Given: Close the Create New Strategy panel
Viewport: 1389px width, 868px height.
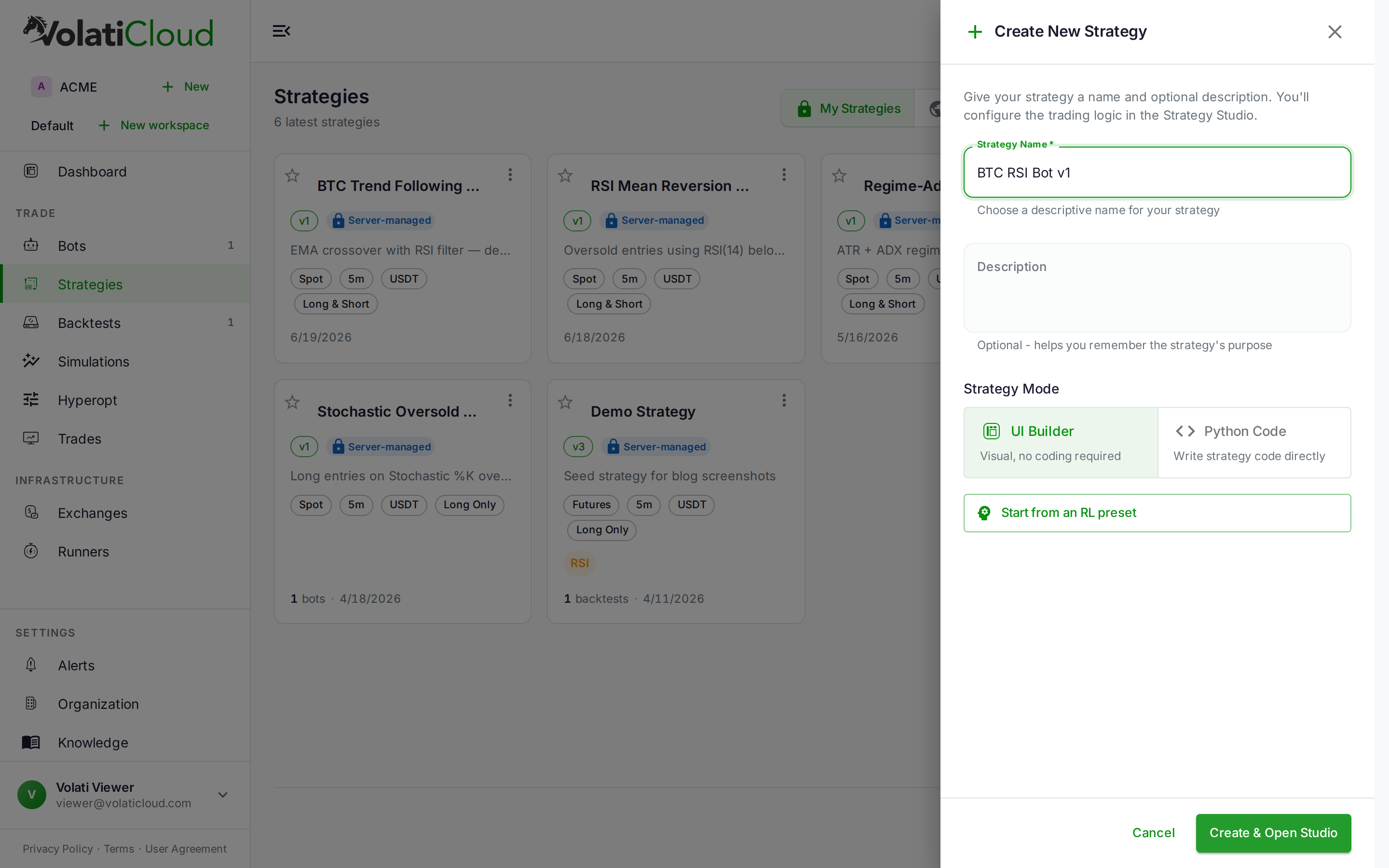Looking at the screenshot, I should click(1335, 31).
